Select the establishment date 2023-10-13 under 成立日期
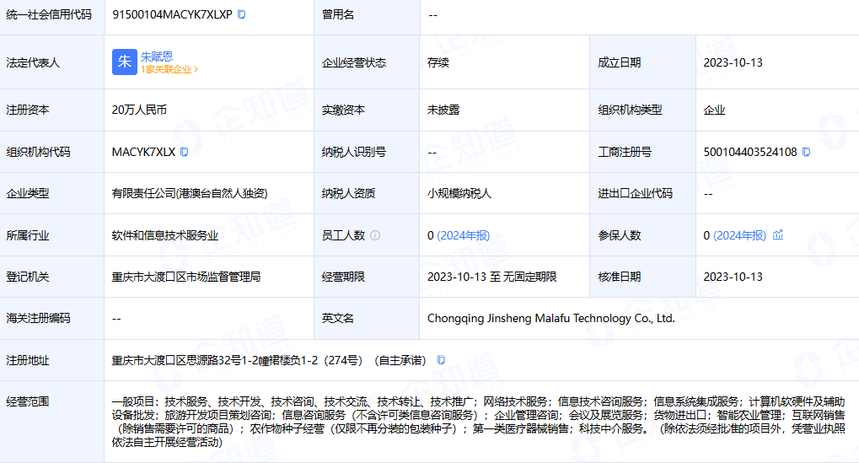Screen dimensions: 859x463 click(x=733, y=62)
